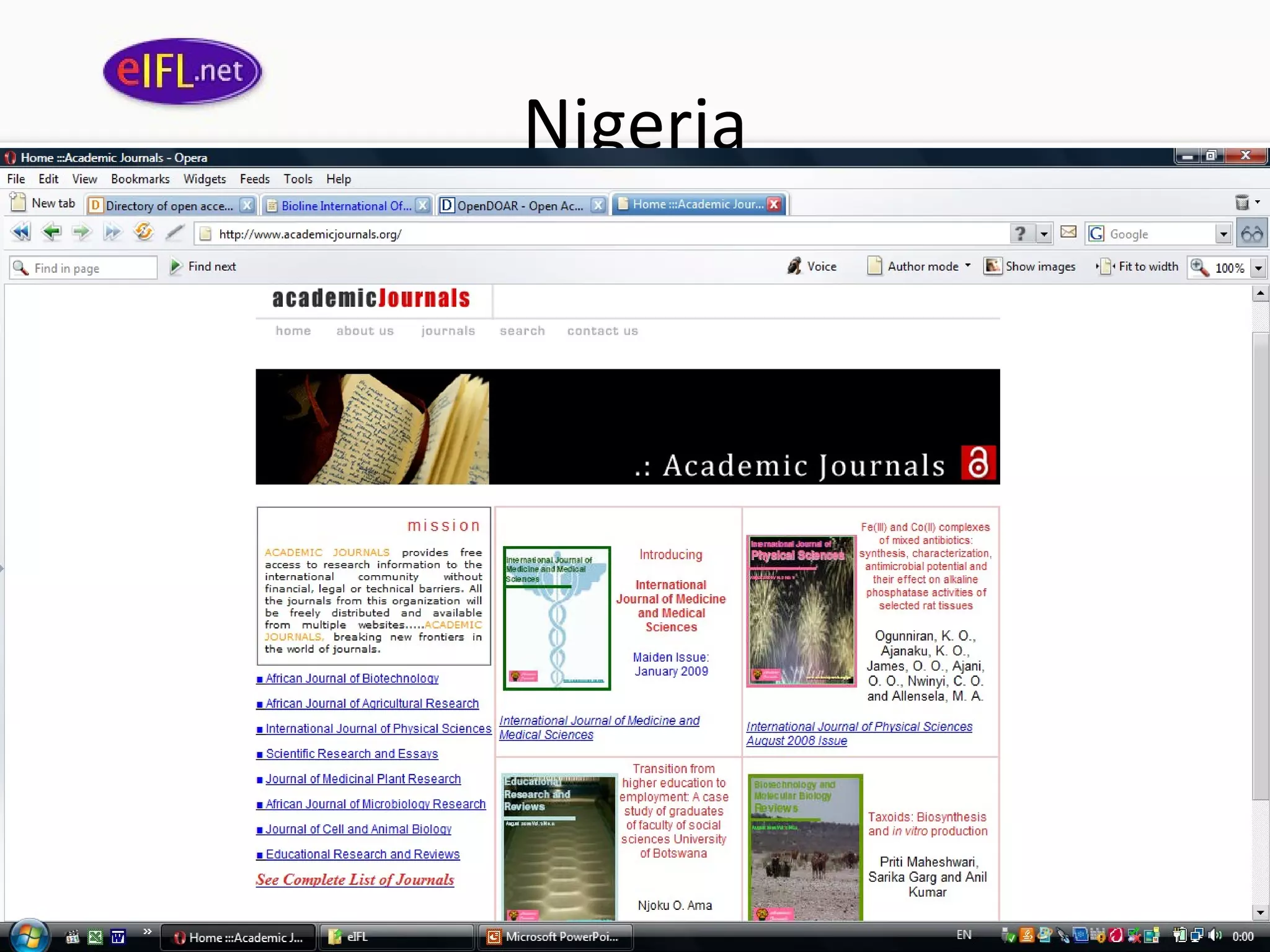The width and height of the screenshot is (1270, 952).
Task: Open the Author mode dropdown arrow
Action: pos(968,266)
